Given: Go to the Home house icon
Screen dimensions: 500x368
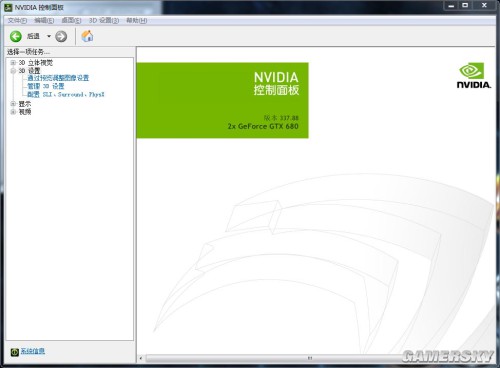Looking at the screenshot, I should point(87,36).
